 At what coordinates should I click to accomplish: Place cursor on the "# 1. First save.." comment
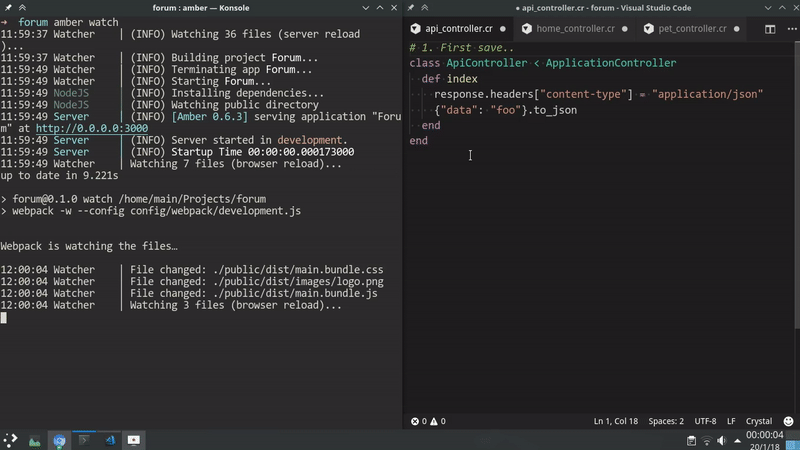tap(462, 48)
